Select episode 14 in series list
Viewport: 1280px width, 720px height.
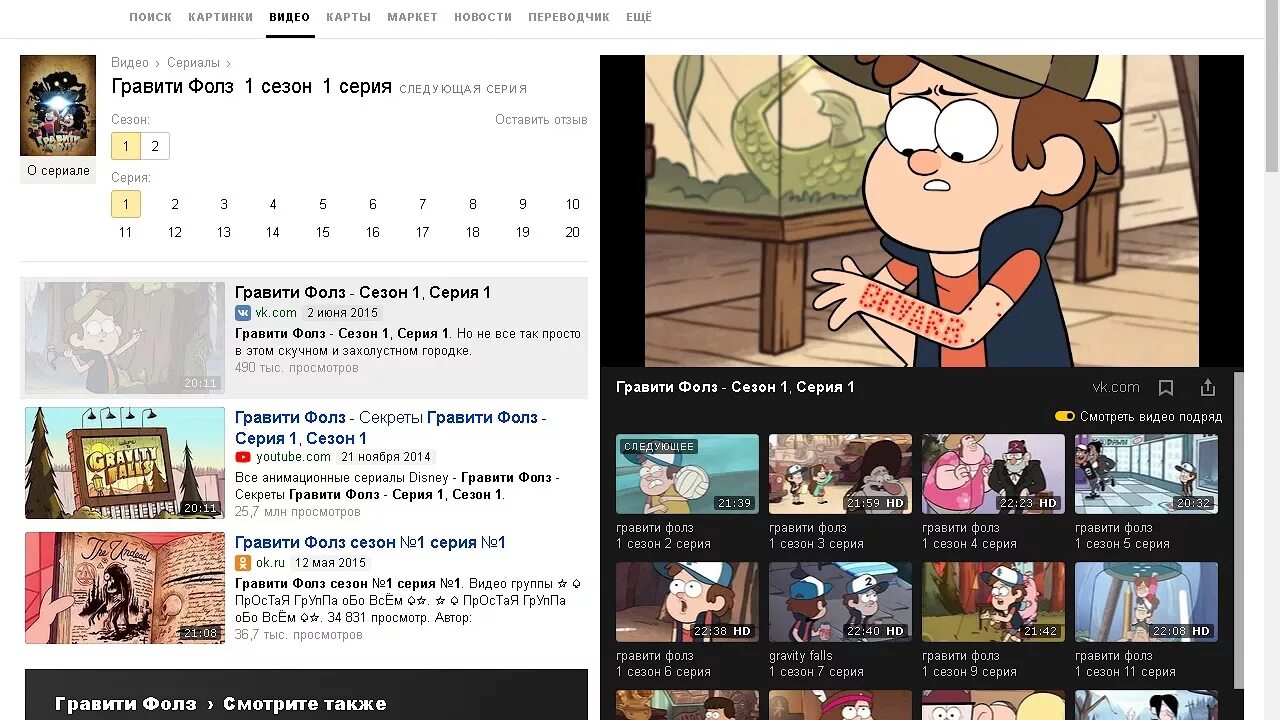(x=273, y=232)
